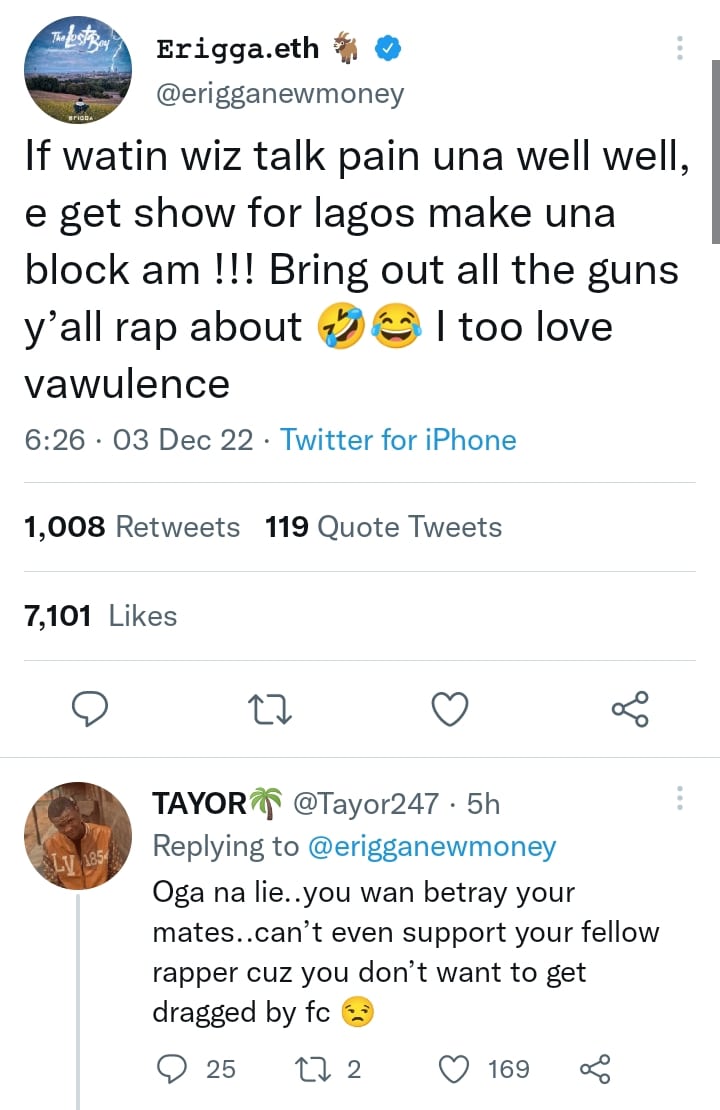Open the @erigganewmoney handle under Erigga.eth

coord(281,95)
